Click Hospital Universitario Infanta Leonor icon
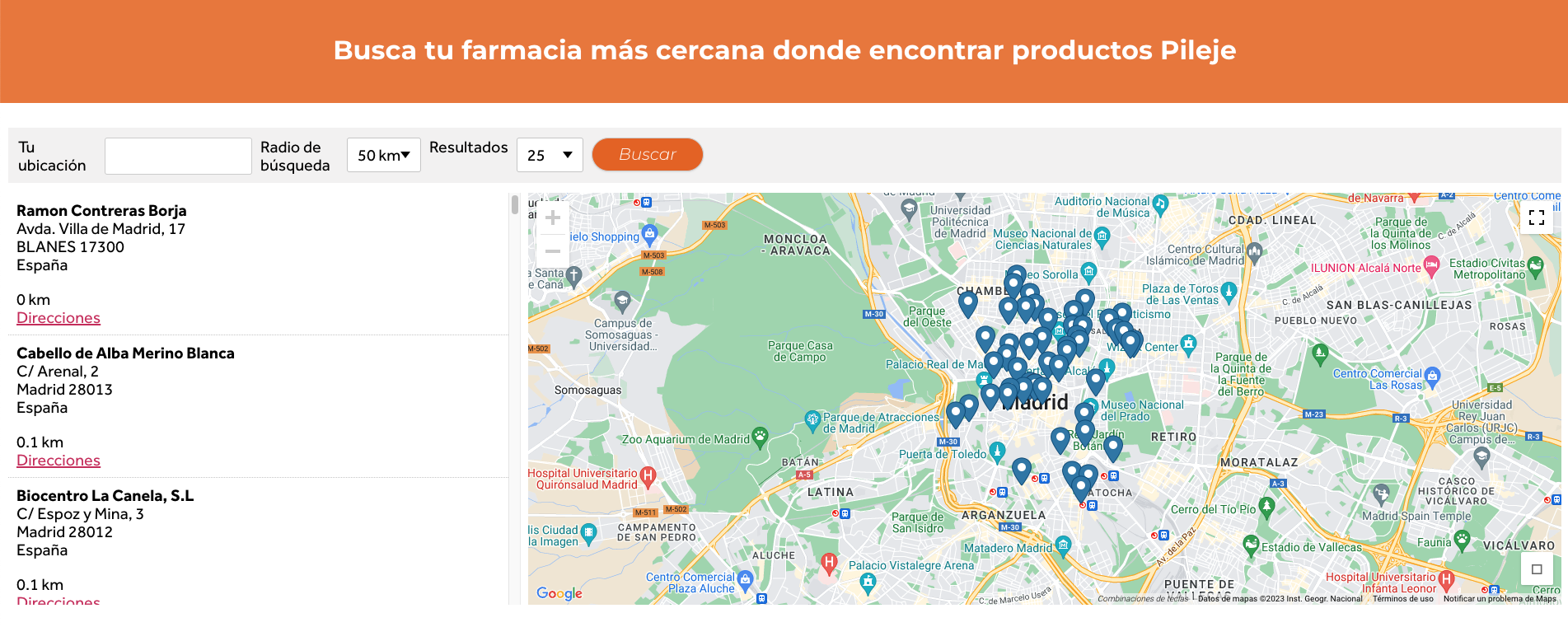This screenshot has width=1568, height=627. tap(1446, 580)
